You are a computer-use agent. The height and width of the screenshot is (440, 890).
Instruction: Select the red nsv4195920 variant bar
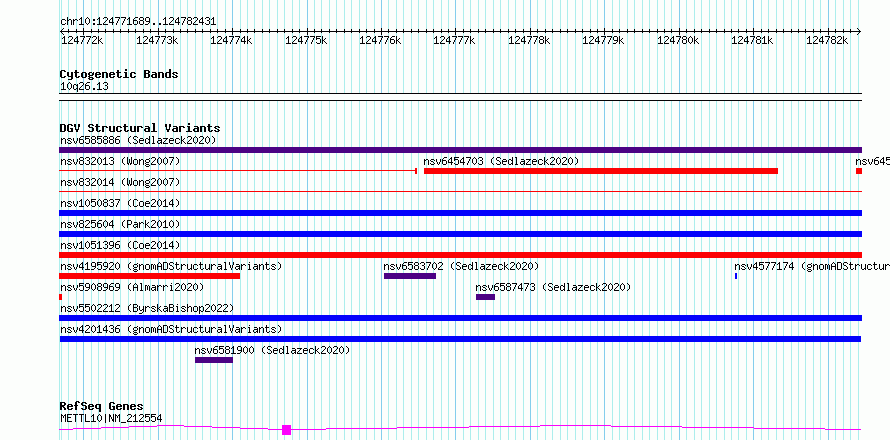tap(150, 276)
